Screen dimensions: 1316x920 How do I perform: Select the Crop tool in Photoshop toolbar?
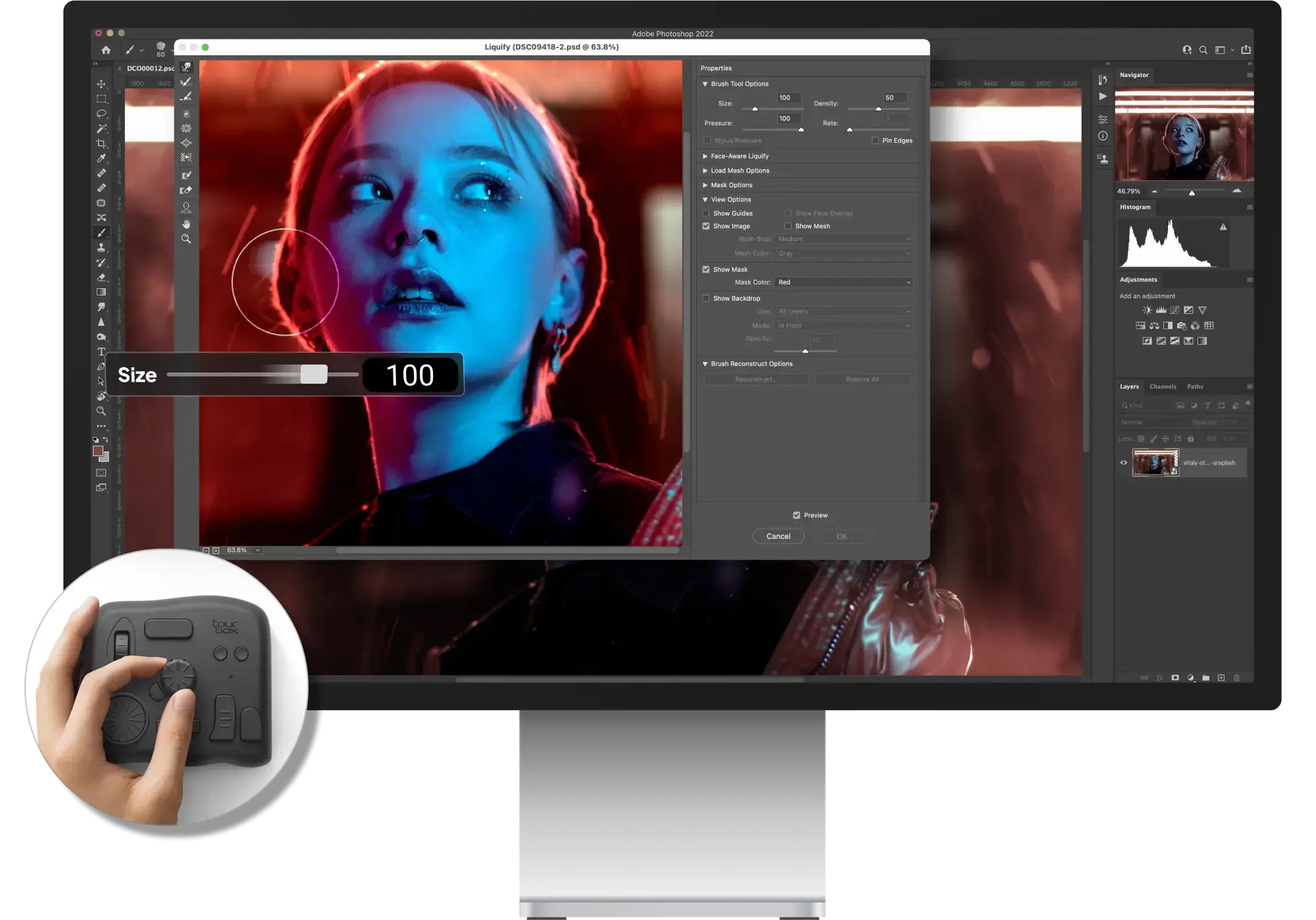(x=101, y=143)
